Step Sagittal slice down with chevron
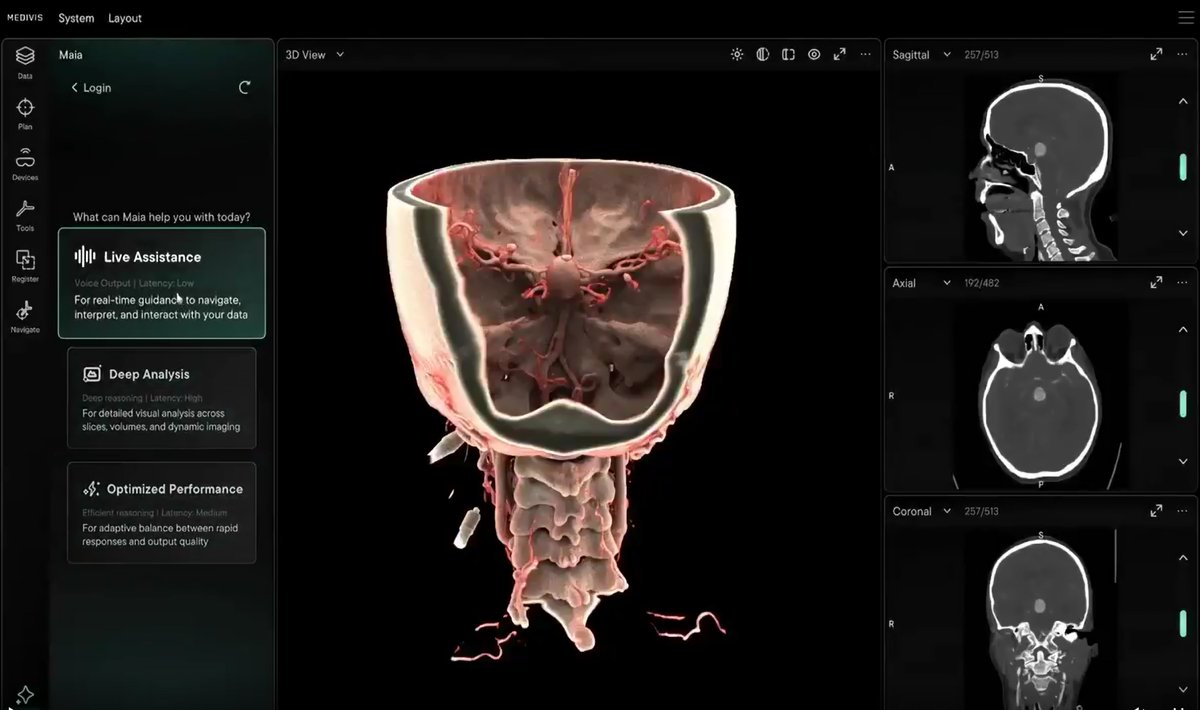 point(1183,233)
